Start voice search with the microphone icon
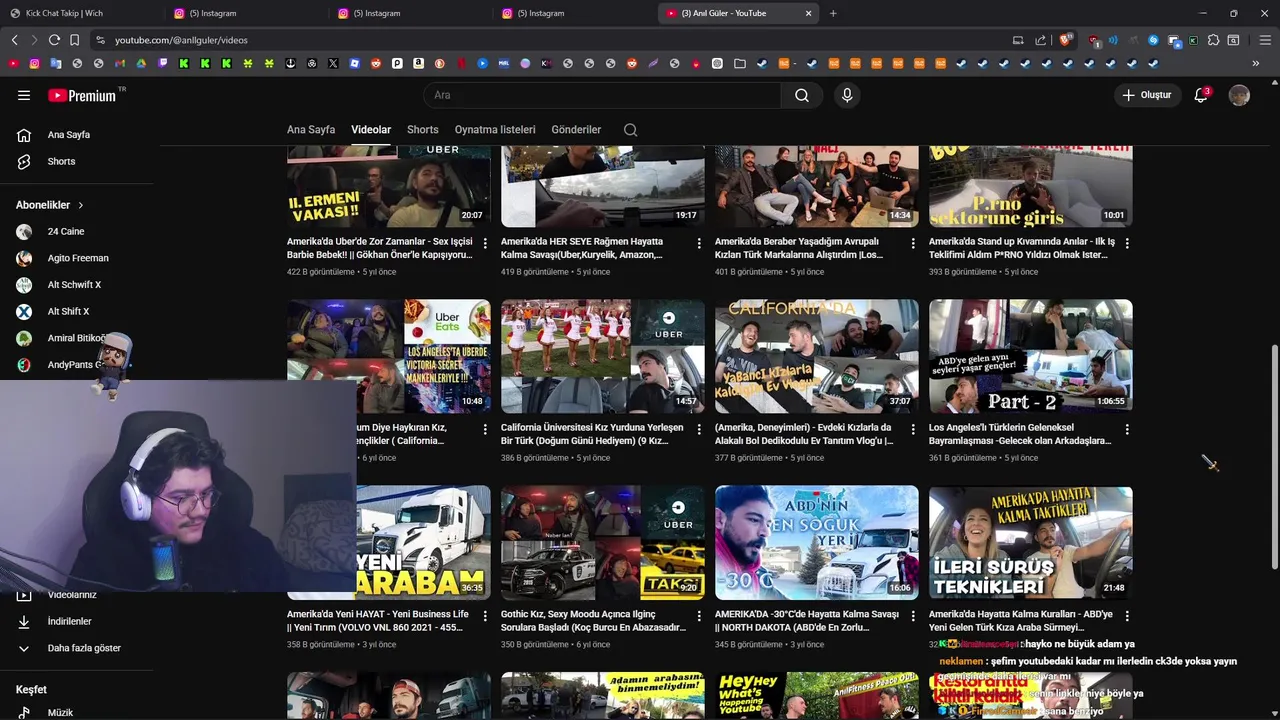 (847, 95)
